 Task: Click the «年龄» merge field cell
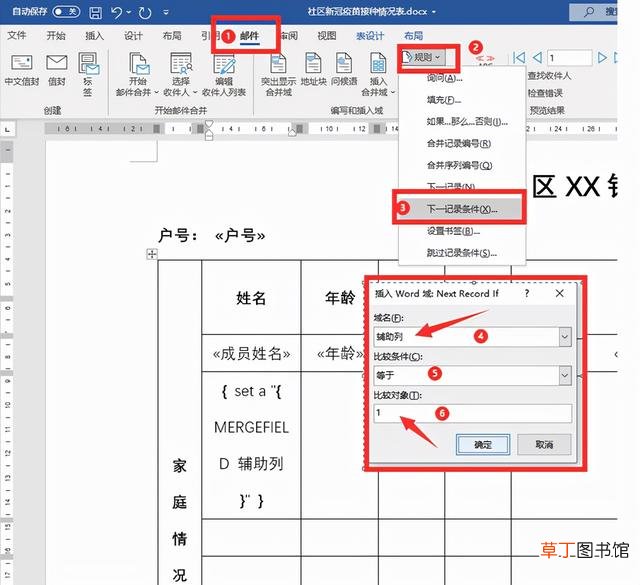pos(340,354)
